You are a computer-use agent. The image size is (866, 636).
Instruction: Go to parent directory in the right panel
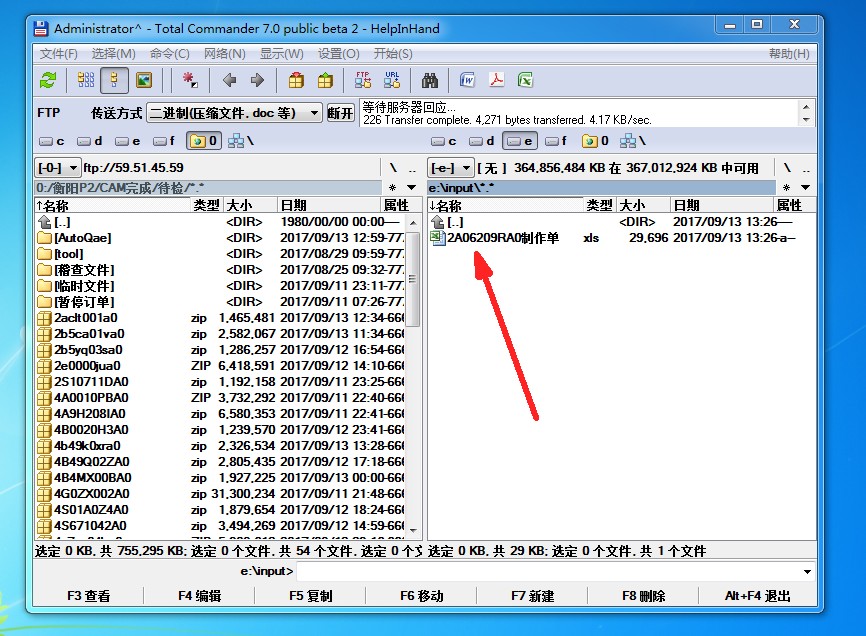[x=806, y=168]
